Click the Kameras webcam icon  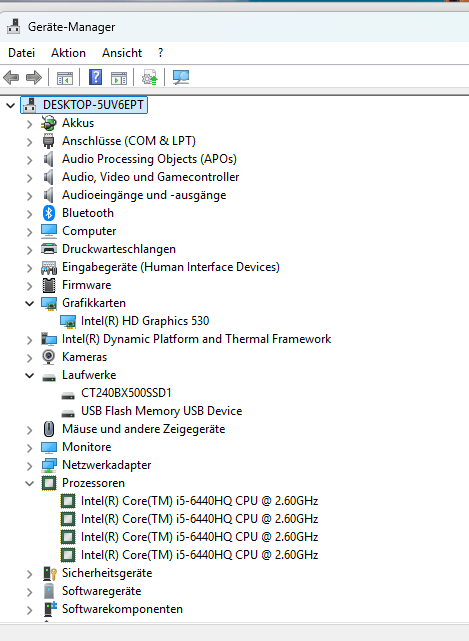[49, 357]
